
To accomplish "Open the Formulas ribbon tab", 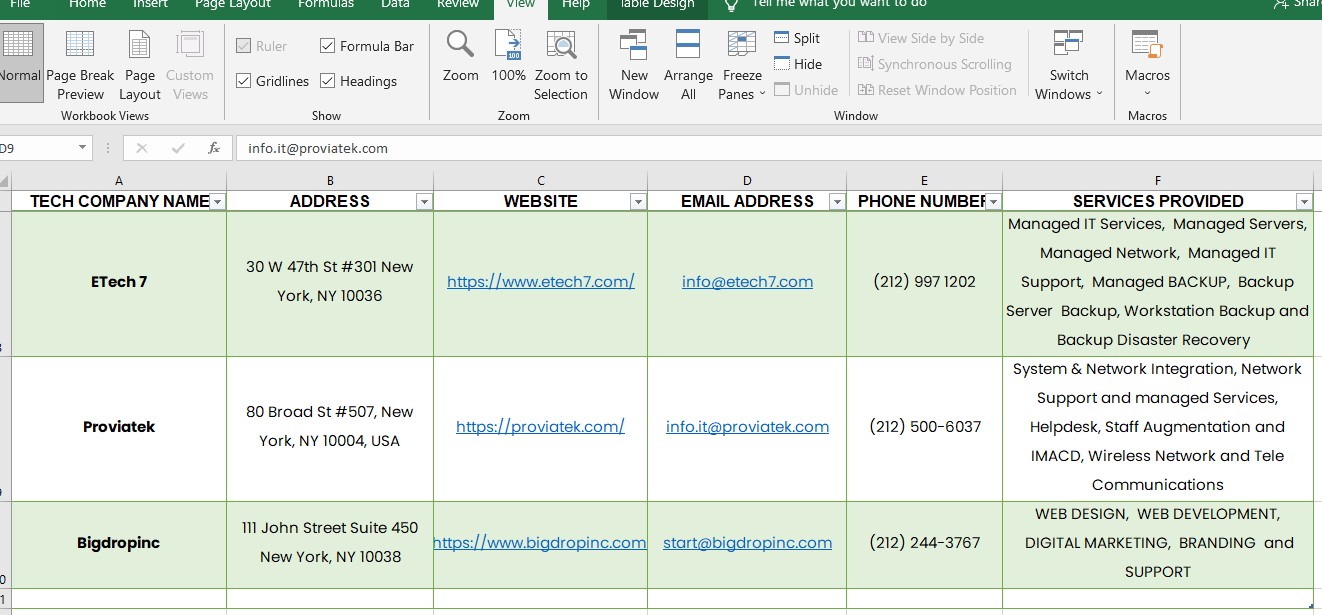I will [x=326, y=5].
